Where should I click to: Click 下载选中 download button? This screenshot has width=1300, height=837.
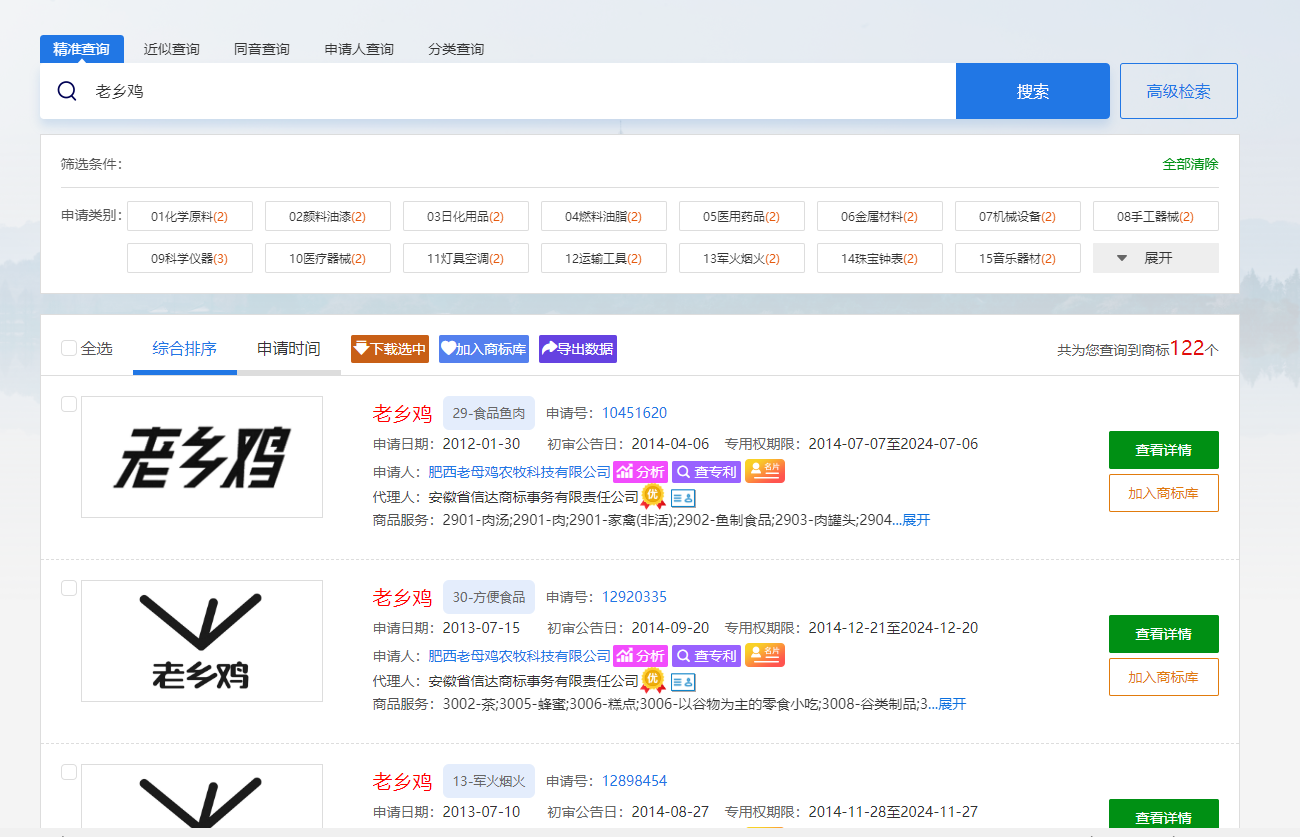pos(390,349)
